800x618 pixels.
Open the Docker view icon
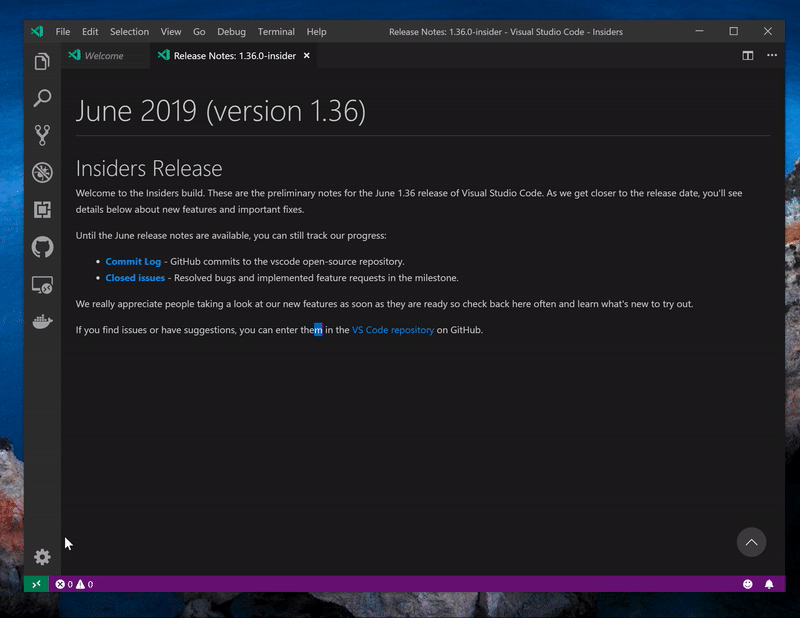[x=42, y=322]
